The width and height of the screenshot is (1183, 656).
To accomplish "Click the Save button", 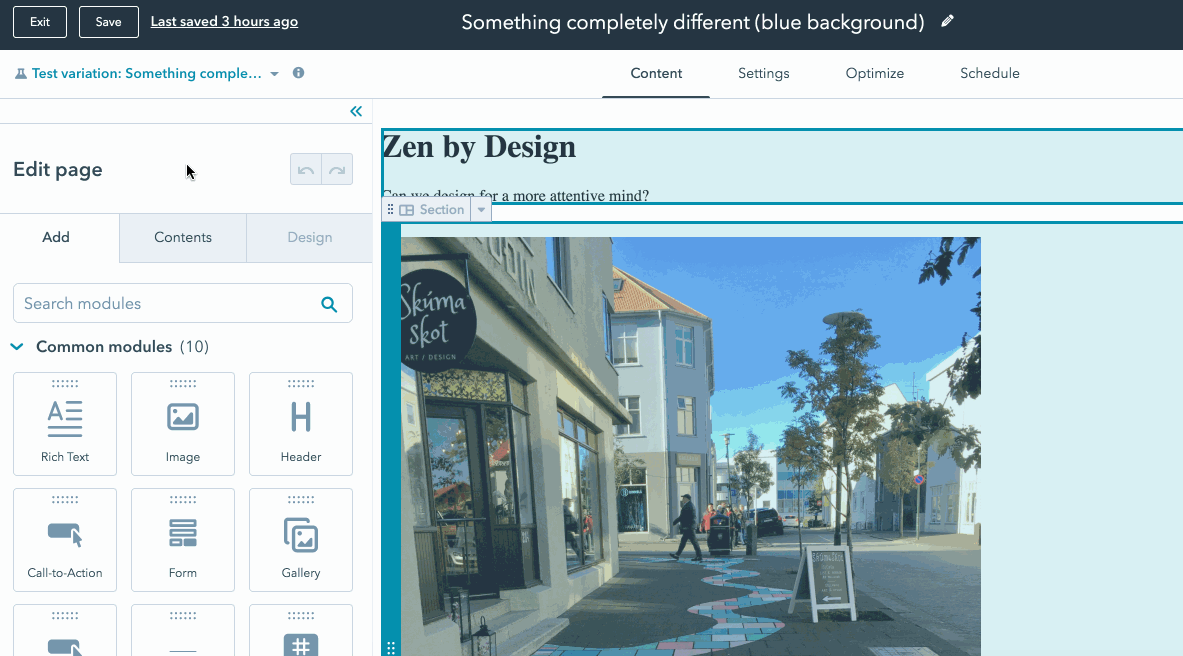I will click(109, 22).
